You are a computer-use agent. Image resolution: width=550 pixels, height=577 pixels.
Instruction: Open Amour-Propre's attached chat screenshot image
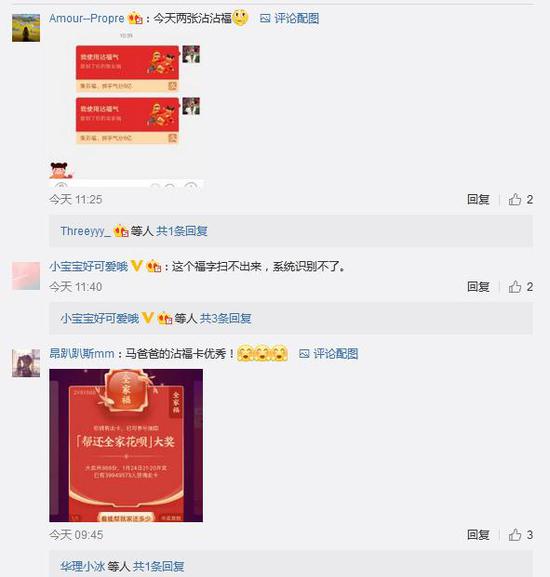click(x=126, y=110)
